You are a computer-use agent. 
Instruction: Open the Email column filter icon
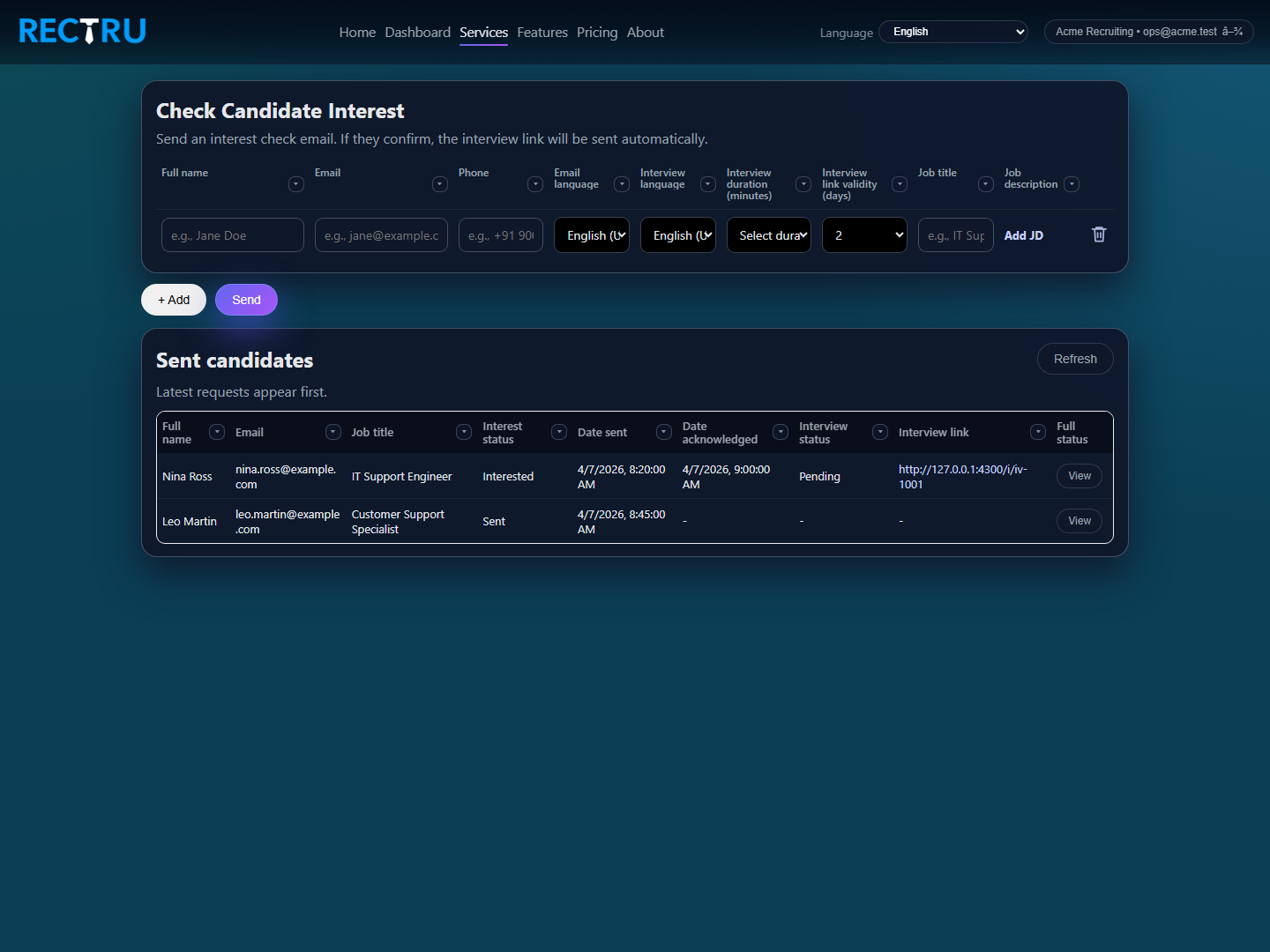pyautogui.click(x=333, y=432)
